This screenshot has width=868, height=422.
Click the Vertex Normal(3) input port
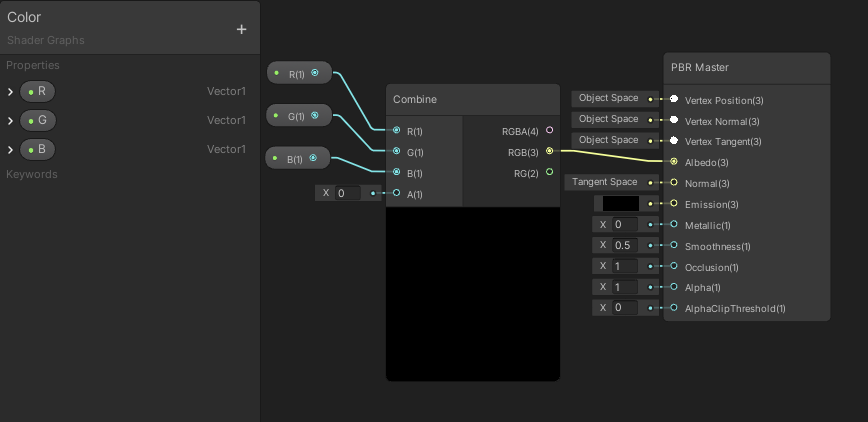pyautogui.click(x=674, y=120)
